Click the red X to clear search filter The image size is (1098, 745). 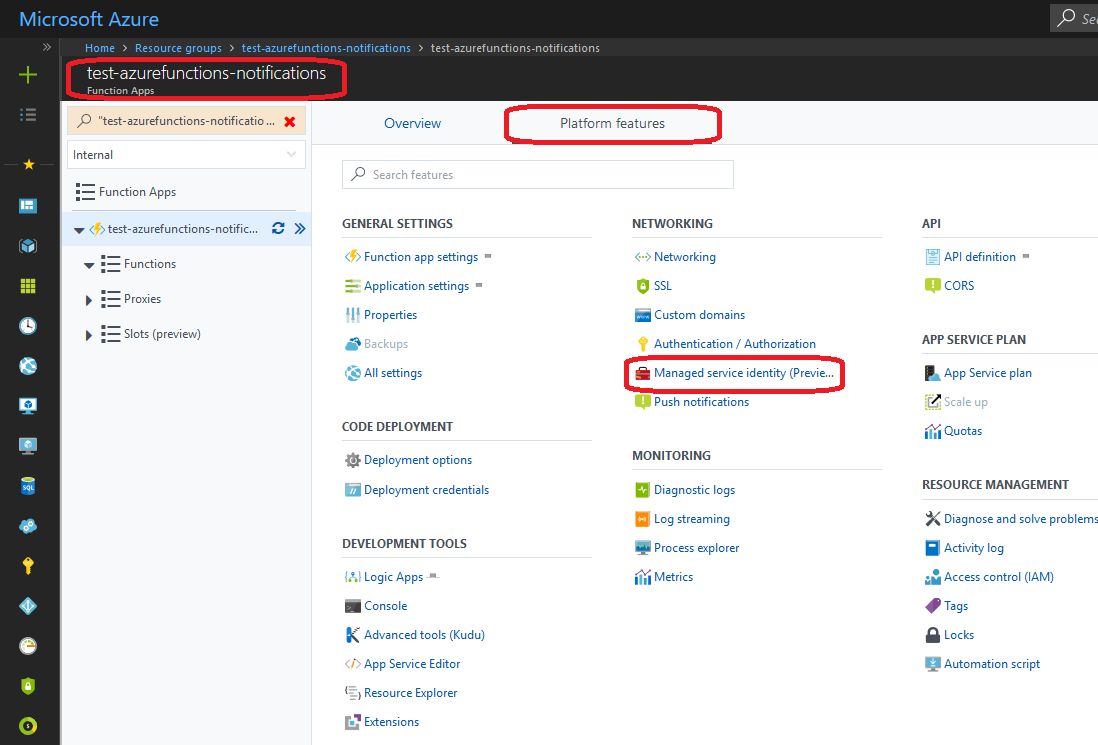coord(290,122)
